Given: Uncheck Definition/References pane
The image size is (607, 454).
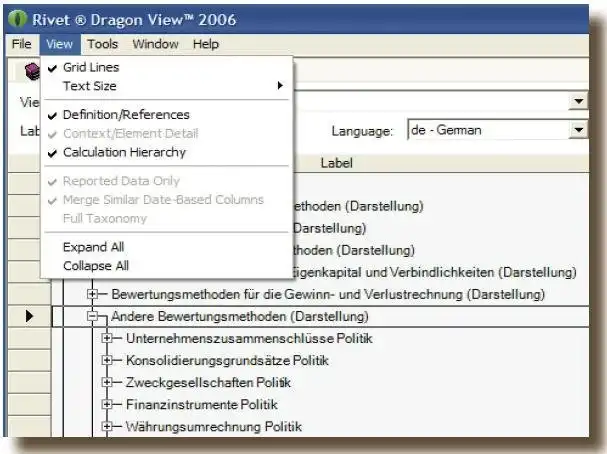Looking at the screenshot, I should [x=166, y=115].
